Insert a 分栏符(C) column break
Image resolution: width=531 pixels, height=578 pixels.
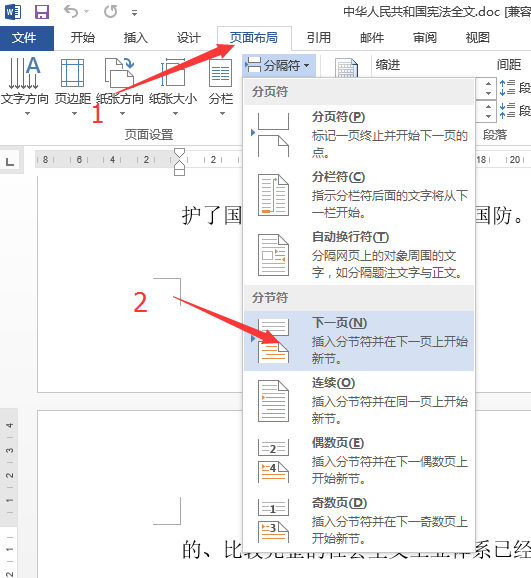pyautogui.click(x=358, y=195)
